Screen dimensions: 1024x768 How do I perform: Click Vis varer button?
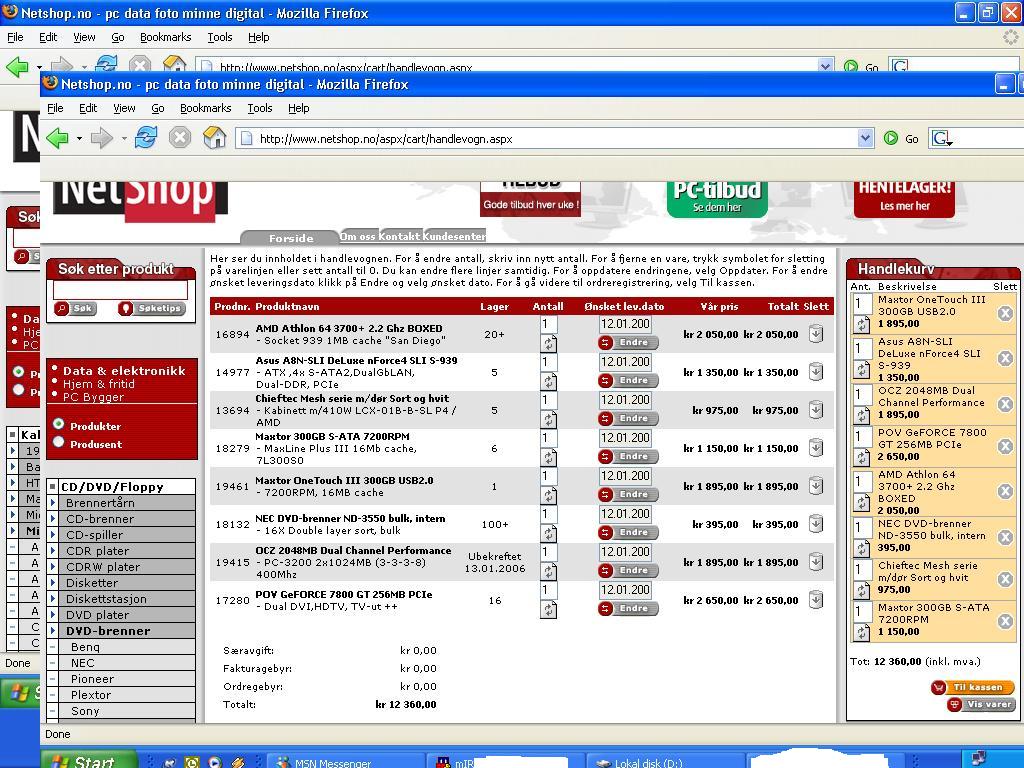point(981,705)
